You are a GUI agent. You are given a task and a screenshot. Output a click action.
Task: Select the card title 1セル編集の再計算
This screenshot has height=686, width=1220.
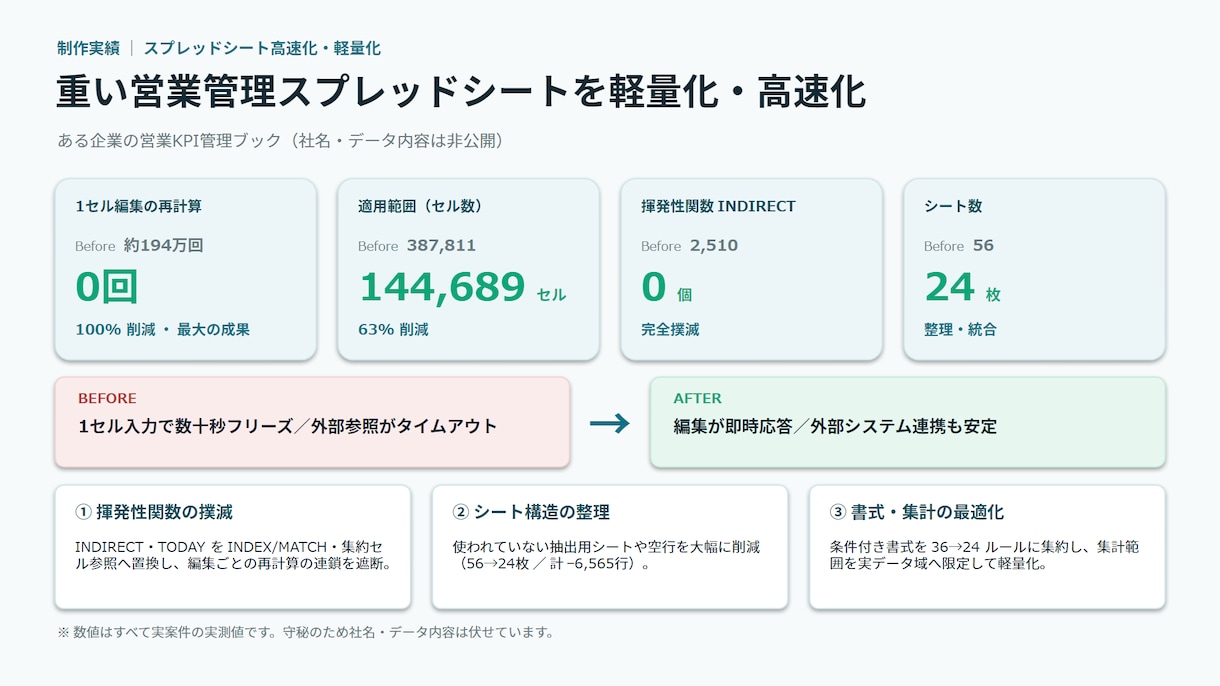[138, 206]
